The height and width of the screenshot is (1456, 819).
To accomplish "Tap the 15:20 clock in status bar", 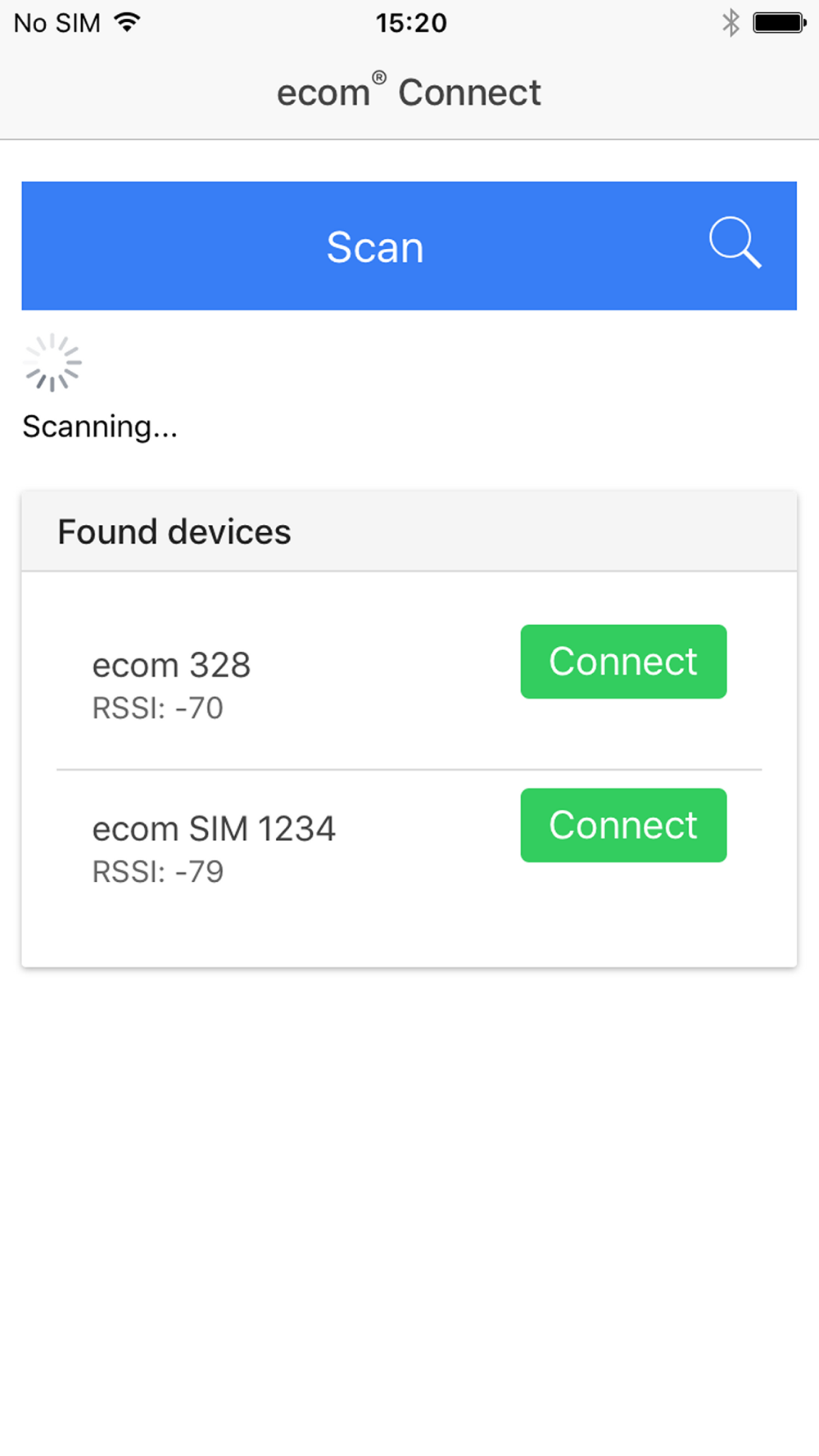I will [x=411, y=23].
